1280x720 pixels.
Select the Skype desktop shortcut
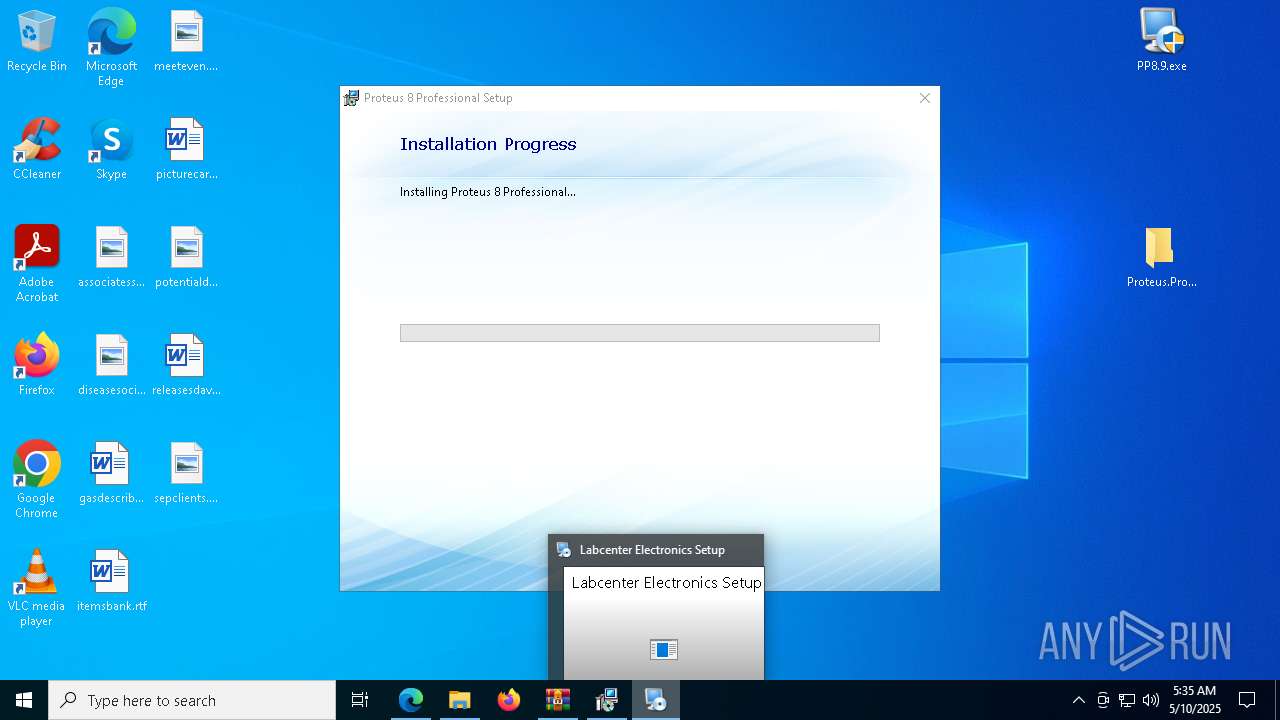[111, 149]
